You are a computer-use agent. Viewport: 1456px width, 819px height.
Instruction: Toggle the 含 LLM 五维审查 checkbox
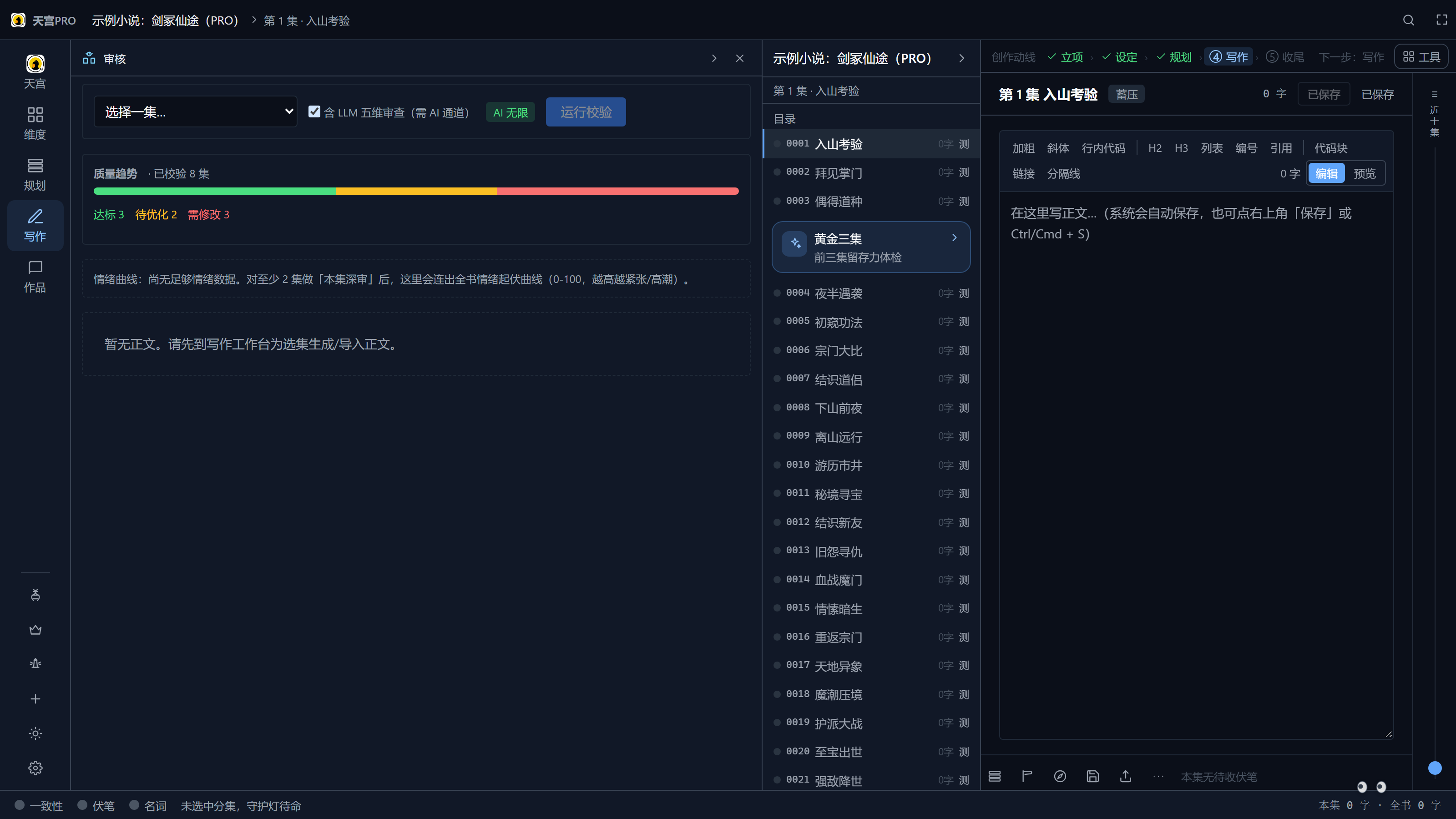(314, 111)
